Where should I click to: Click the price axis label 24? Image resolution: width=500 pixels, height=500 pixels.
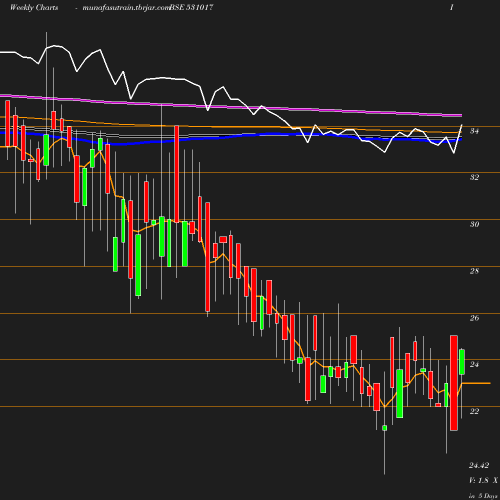(474, 364)
